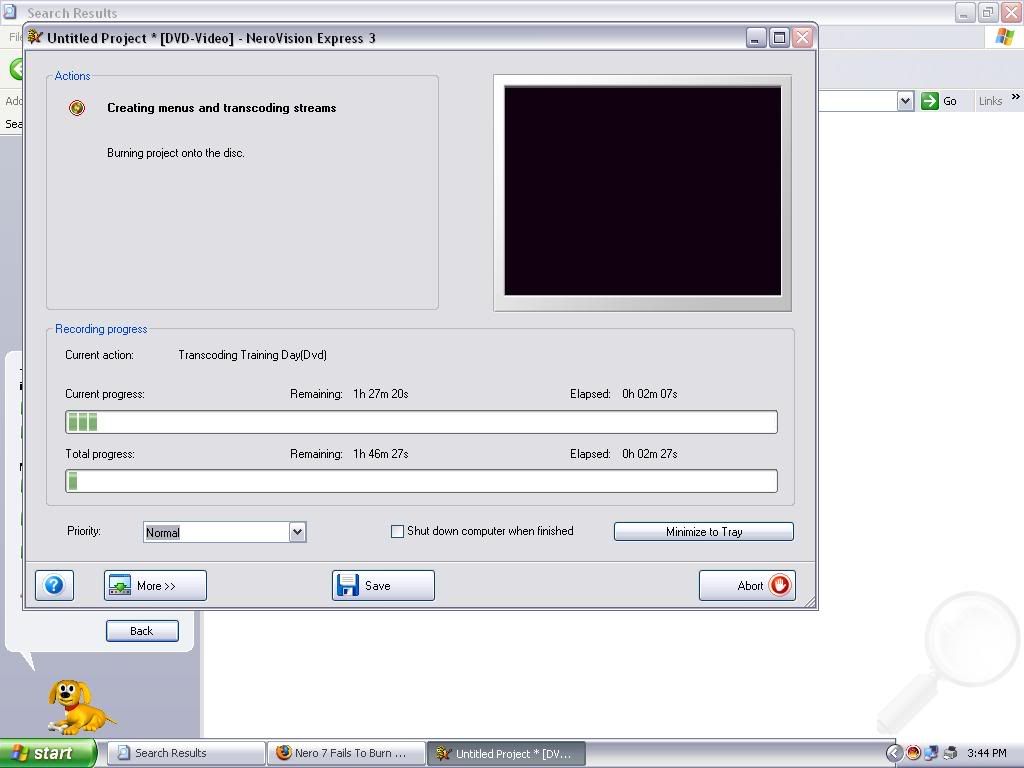Click the black video preview pane
Screen dimensions: 1024x768
[643, 191]
